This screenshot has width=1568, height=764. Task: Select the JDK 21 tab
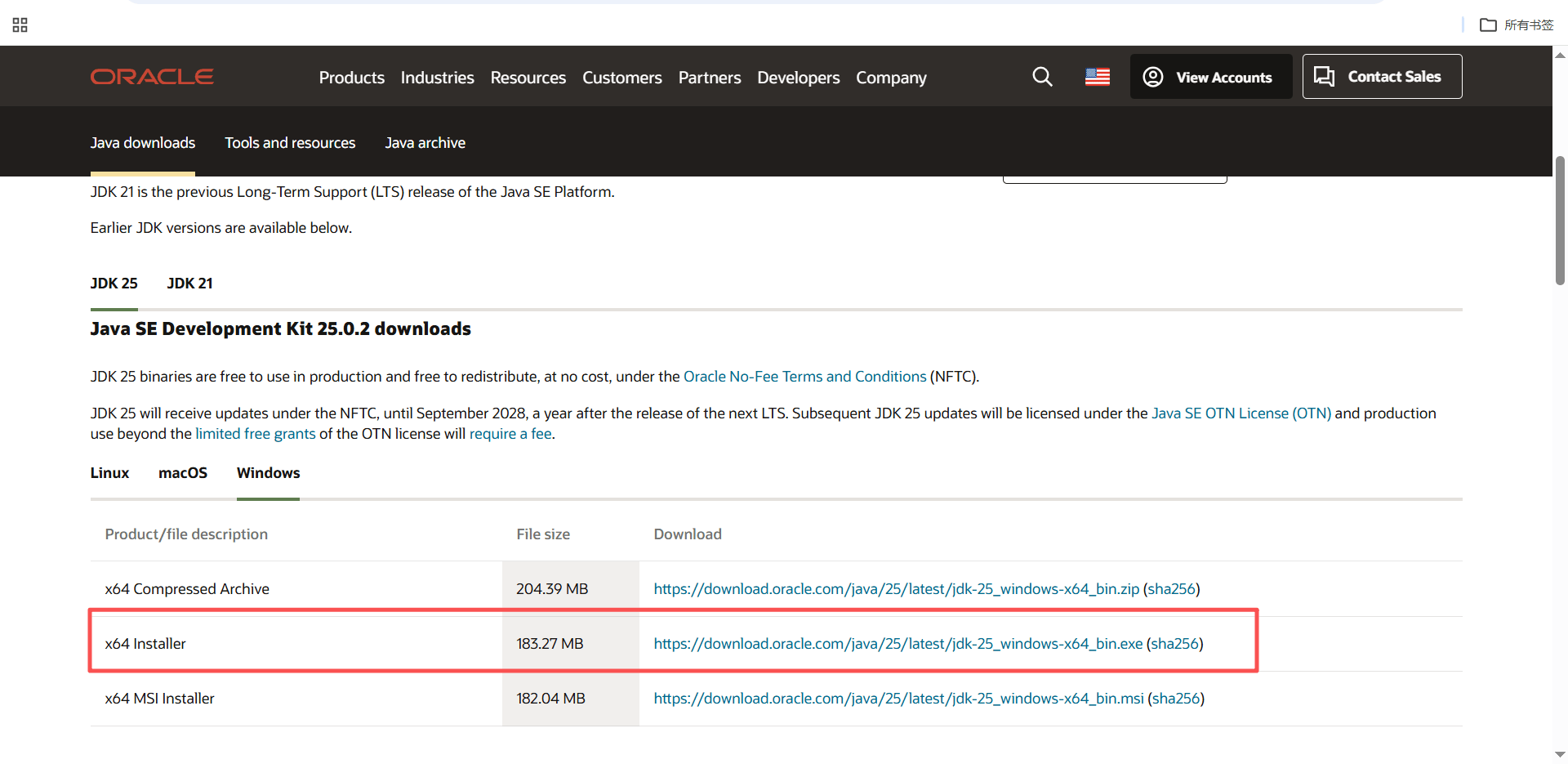click(x=190, y=284)
